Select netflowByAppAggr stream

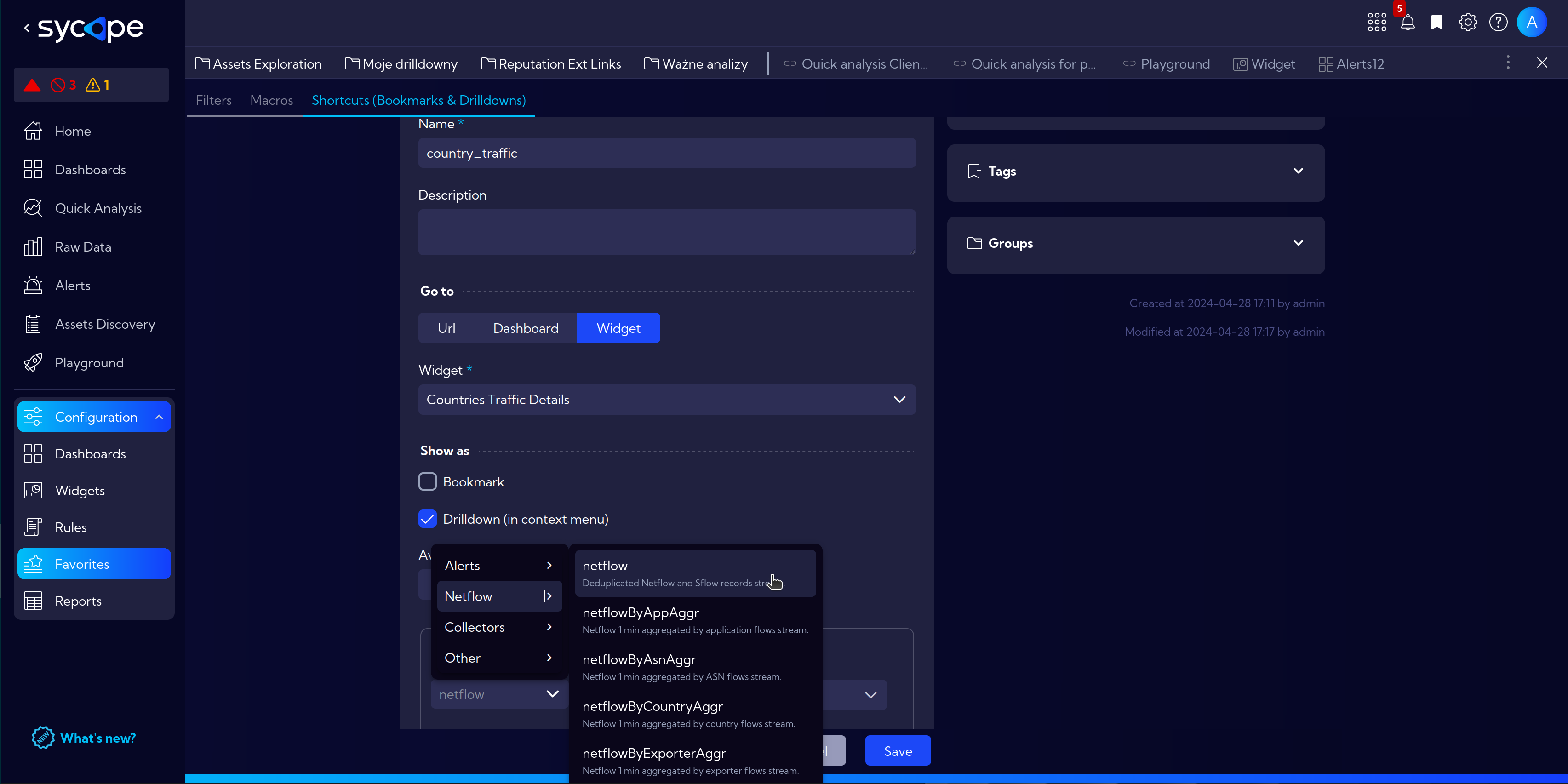click(x=695, y=620)
